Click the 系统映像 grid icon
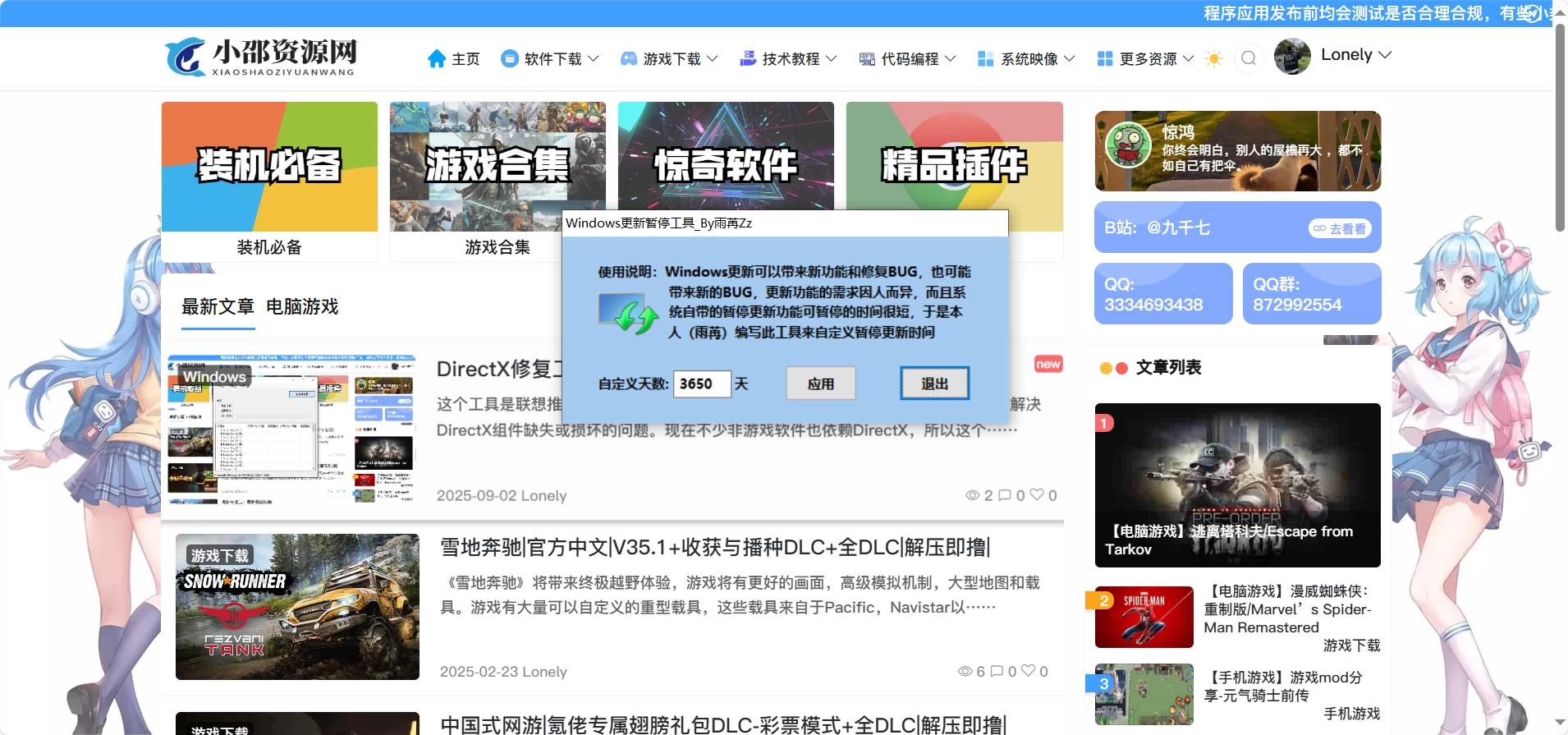Image resolution: width=1568 pixels, height=735 pixels. [x=986, y=59]
